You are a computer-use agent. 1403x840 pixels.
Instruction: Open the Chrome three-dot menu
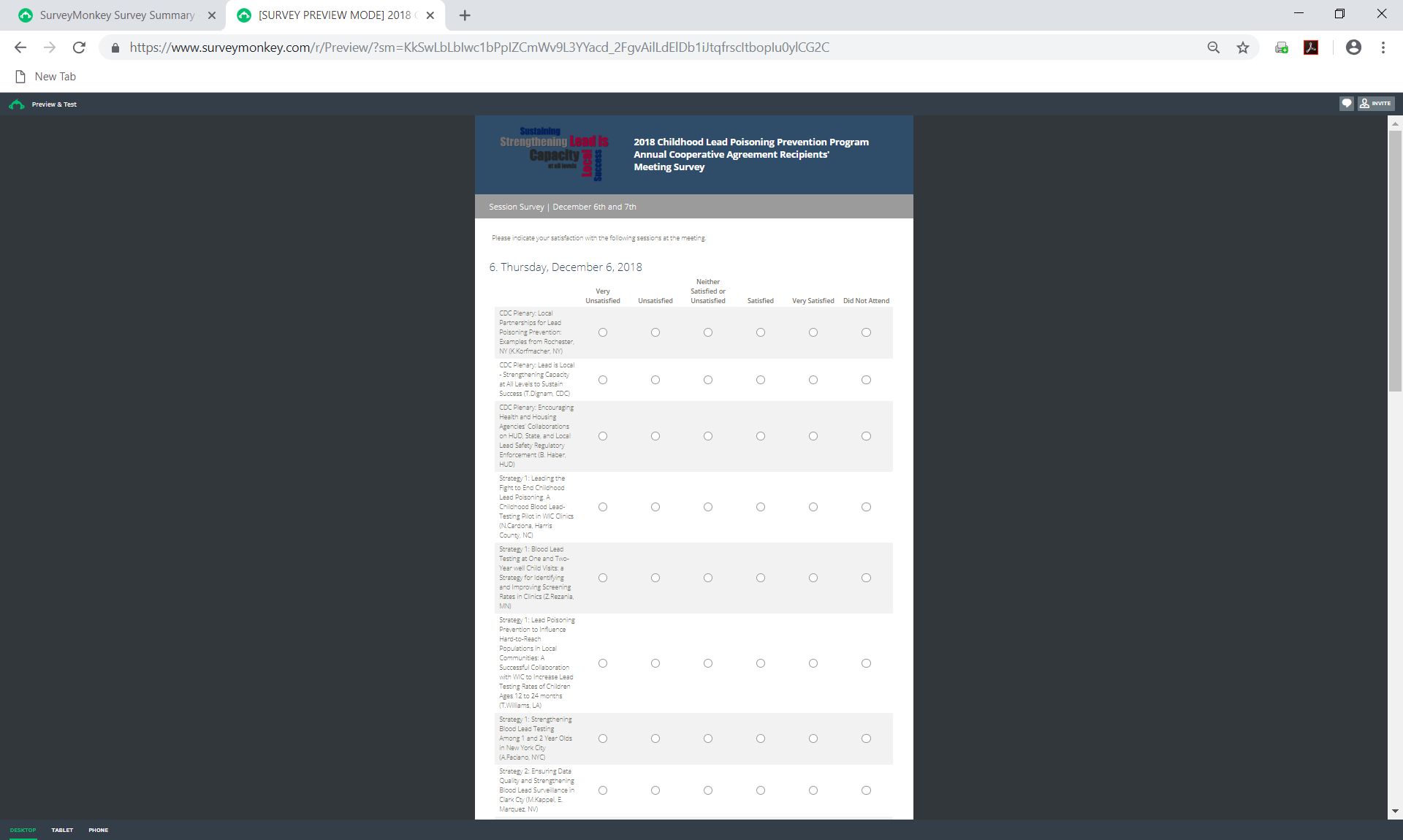(x=1383, y=47)
